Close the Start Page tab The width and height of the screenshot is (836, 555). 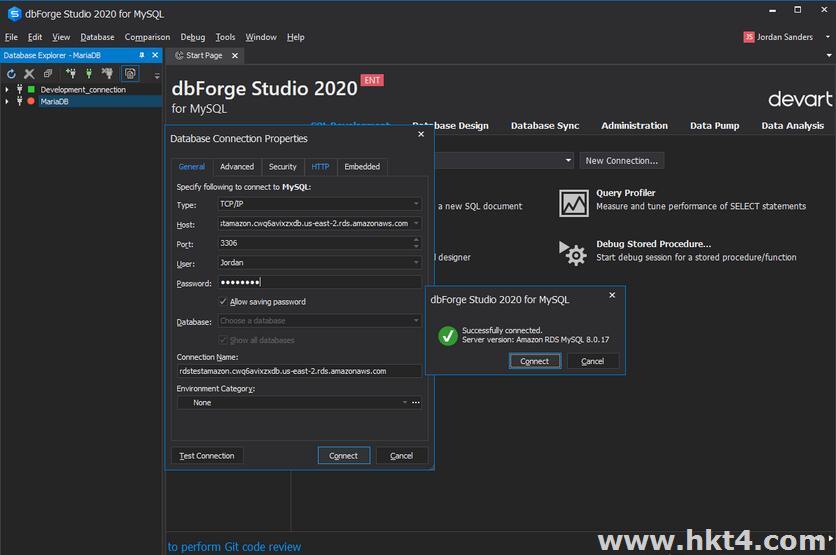pos(235,55)
